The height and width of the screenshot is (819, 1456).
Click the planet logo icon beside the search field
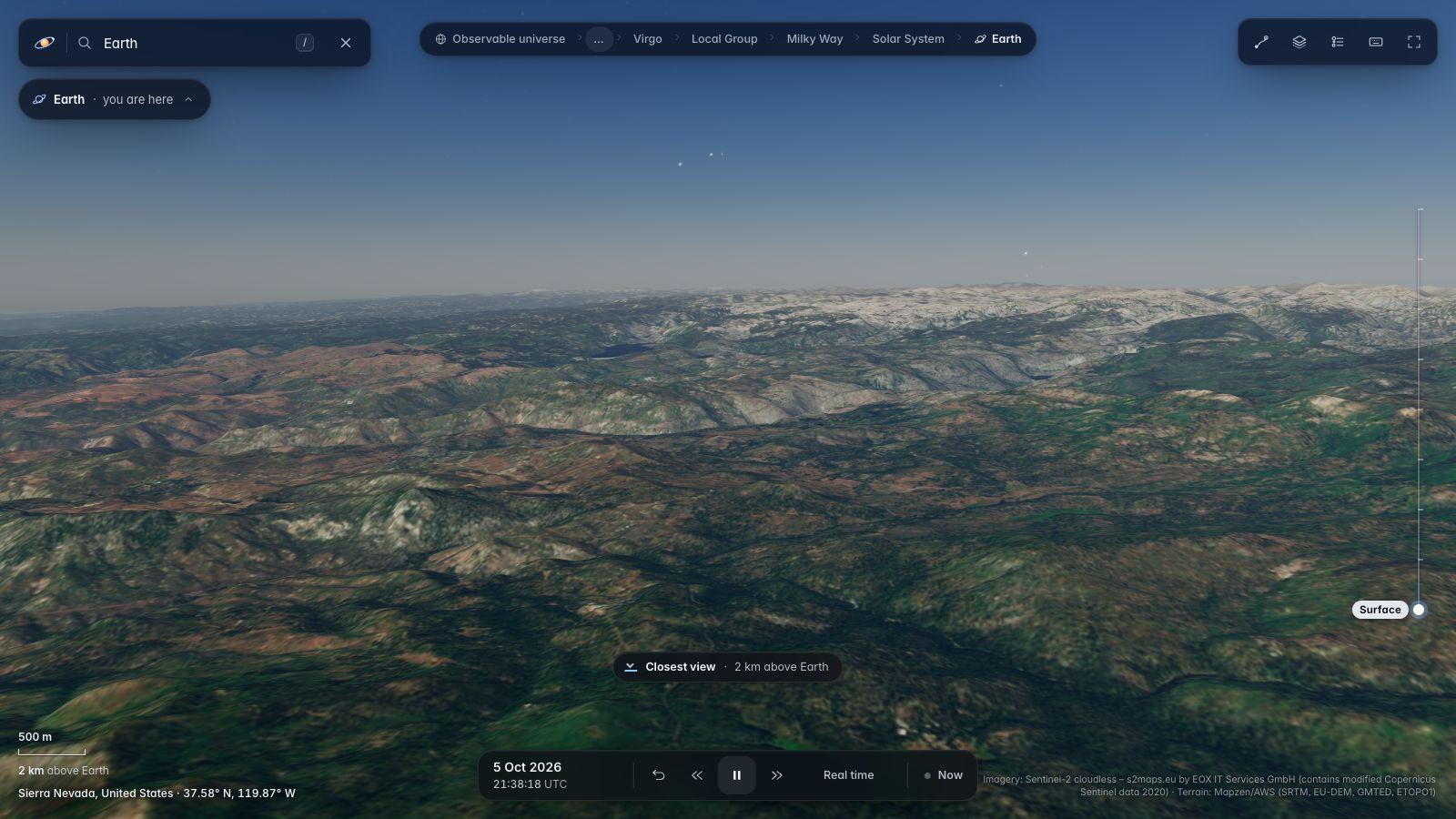(45, 43)
